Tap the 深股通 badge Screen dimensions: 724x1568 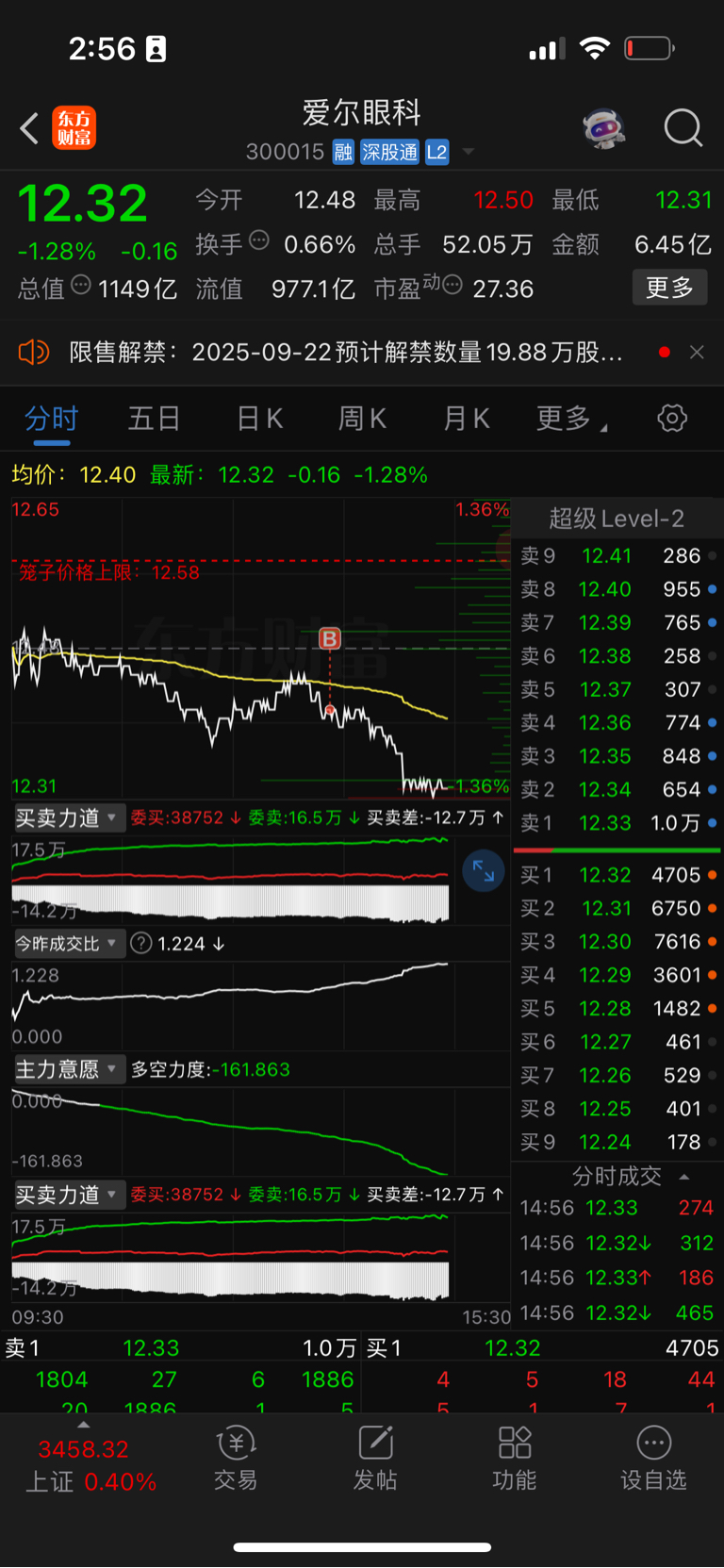click(389, 153)
